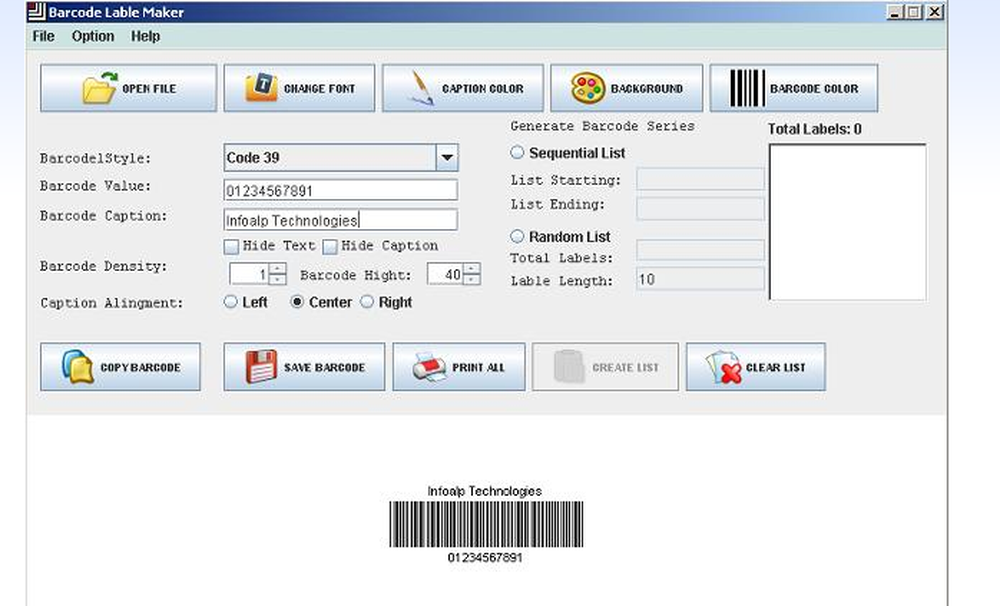Click the Background color palette icon
This screenshot has height=606, width=1000.
click(588, 87)
